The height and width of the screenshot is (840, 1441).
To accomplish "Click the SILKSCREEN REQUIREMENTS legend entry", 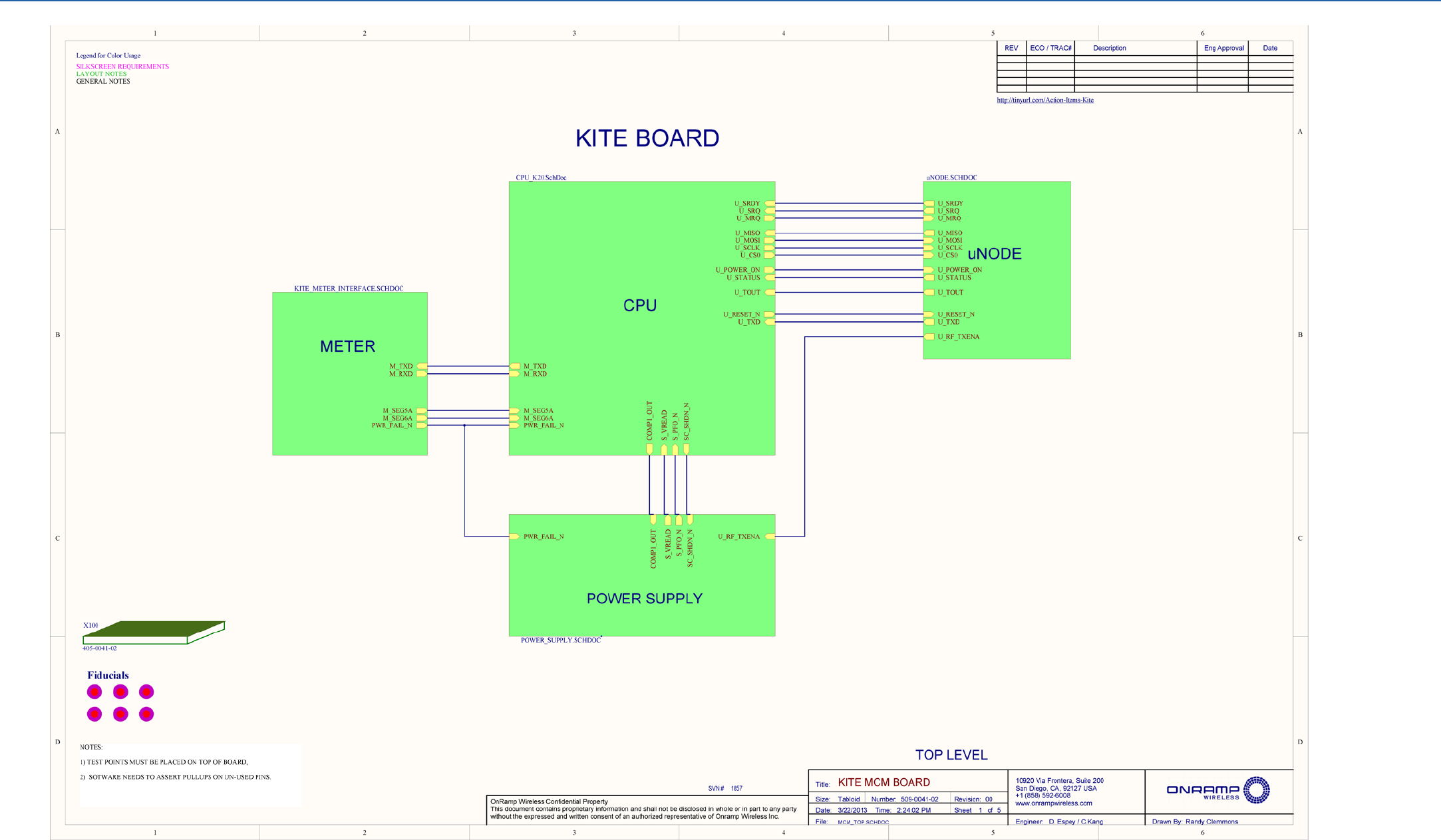I will 122,67.
